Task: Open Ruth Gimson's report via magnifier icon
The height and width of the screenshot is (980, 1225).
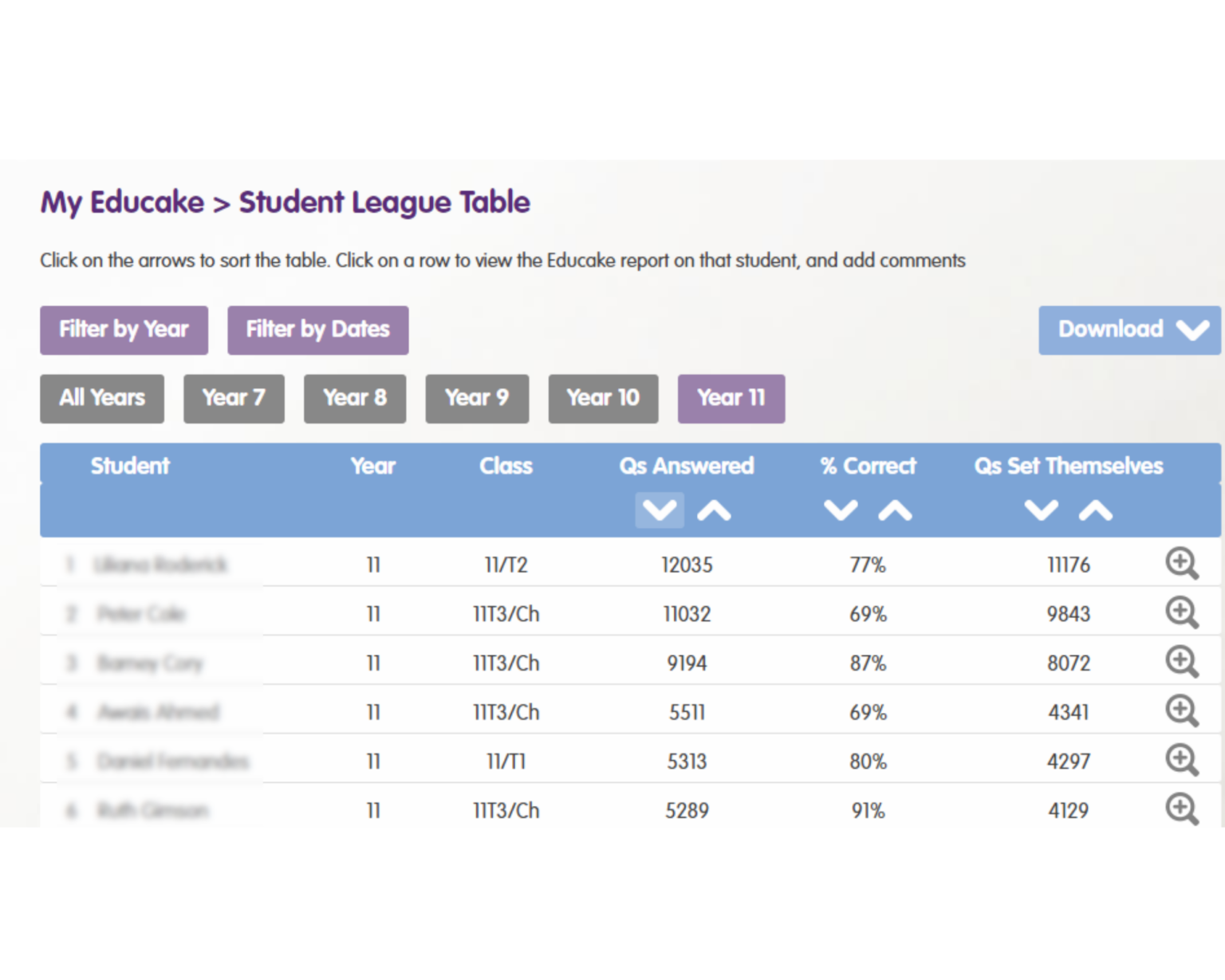Action: coord(1181,810)
